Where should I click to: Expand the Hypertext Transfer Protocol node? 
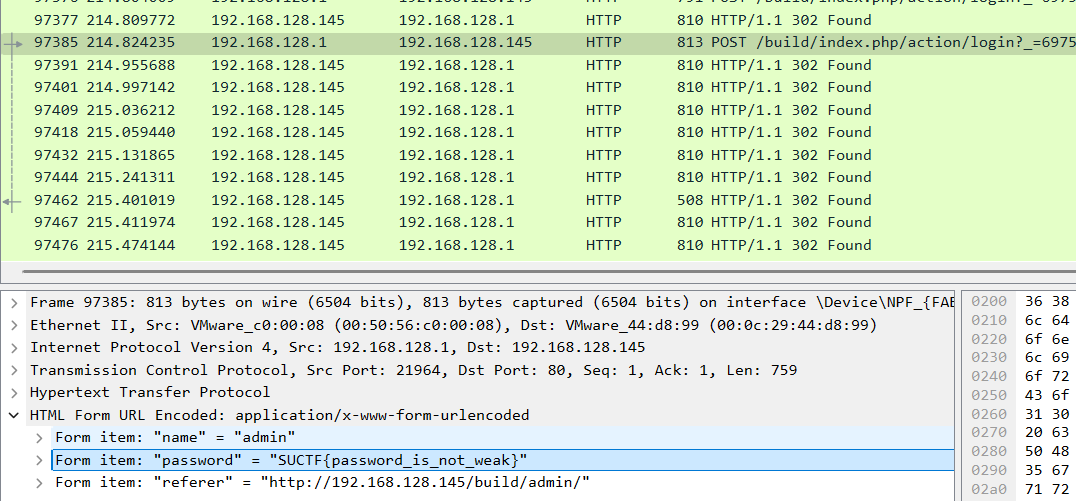pyautogui.click(x=14, y=392)
